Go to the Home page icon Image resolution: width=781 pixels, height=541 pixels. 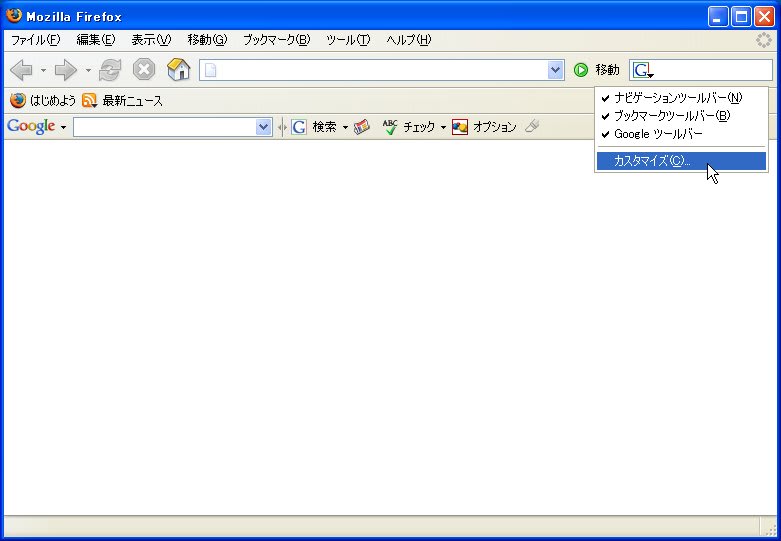click(178, 70)
